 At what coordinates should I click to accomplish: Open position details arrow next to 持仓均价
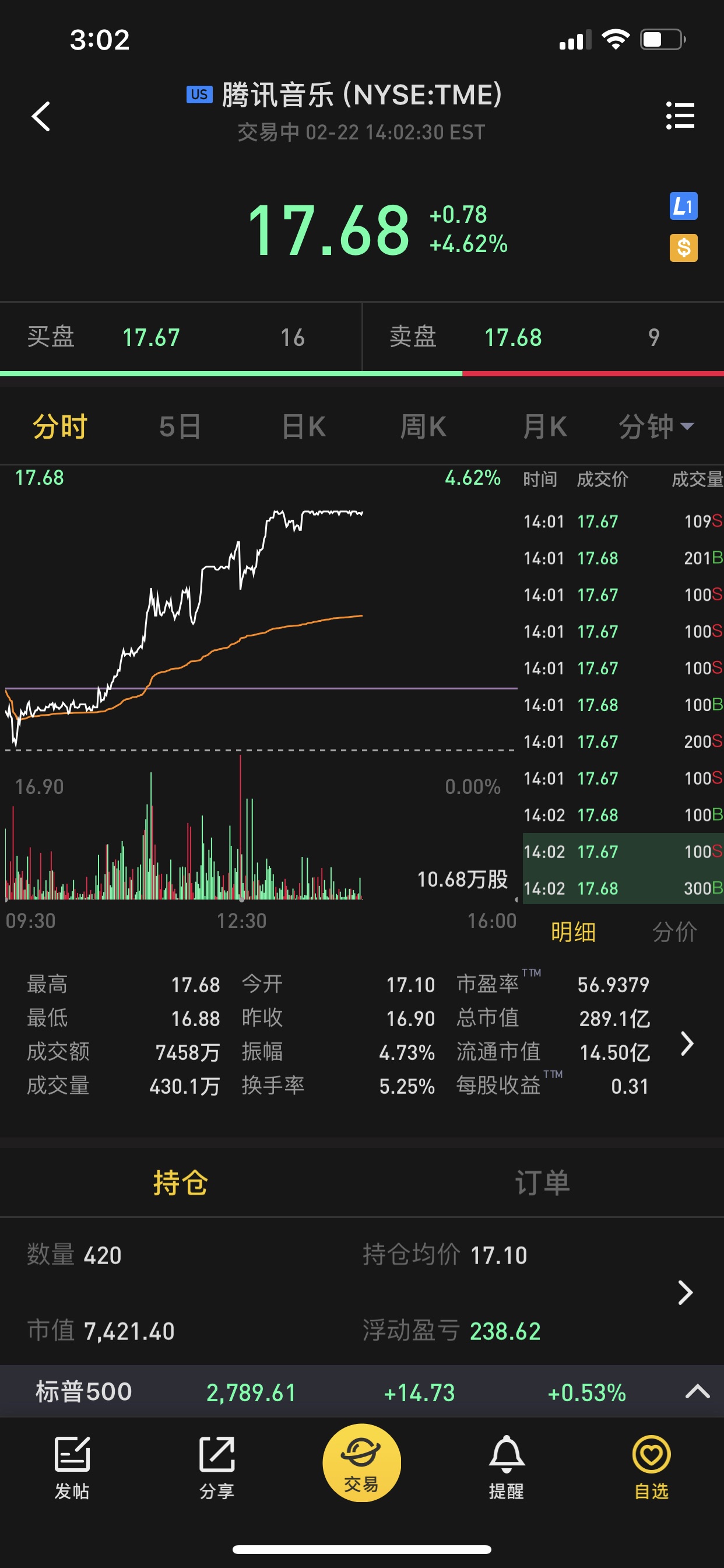click(686, 1292)
